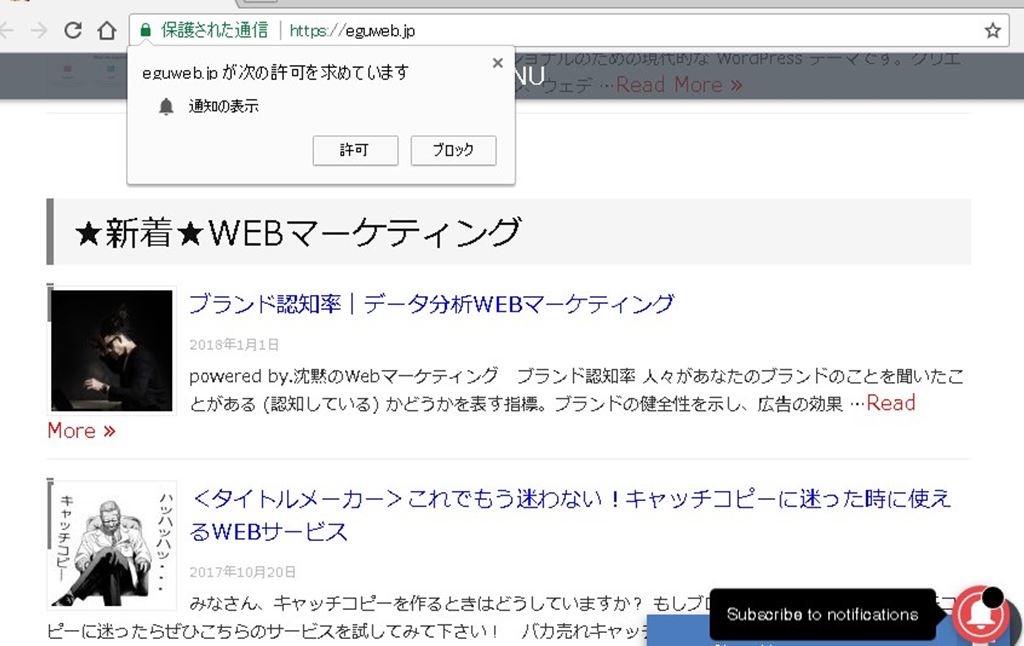Reload the current page

click(x=73, y=31)
